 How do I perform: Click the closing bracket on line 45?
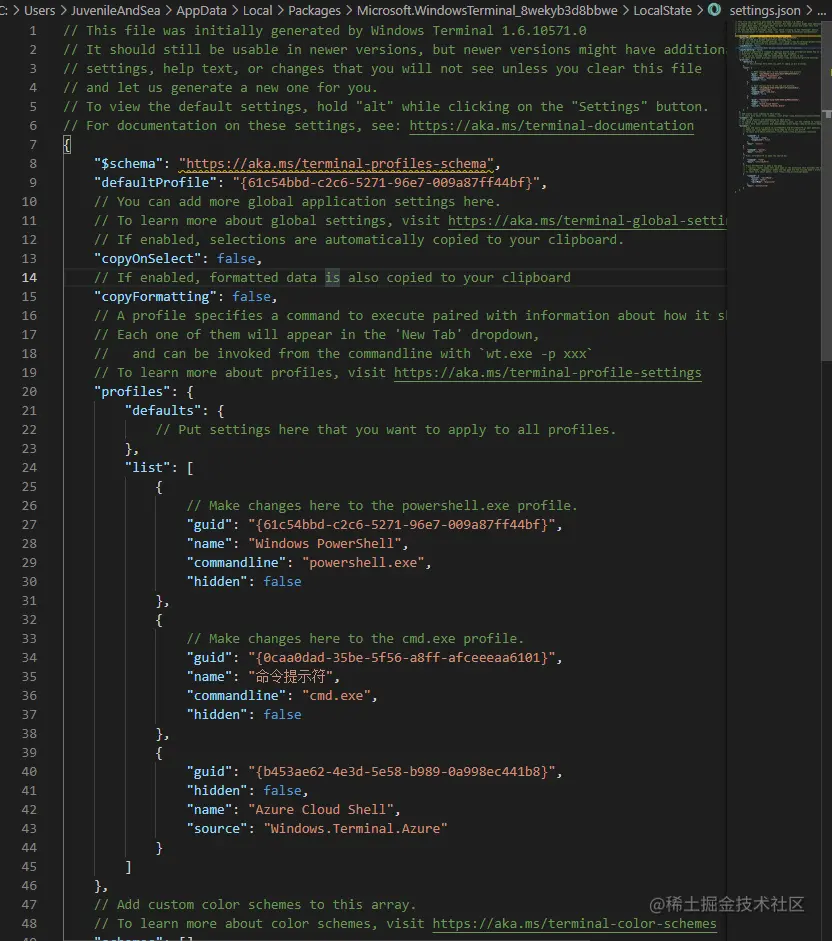pyautogui.click(x=128, y=866)
